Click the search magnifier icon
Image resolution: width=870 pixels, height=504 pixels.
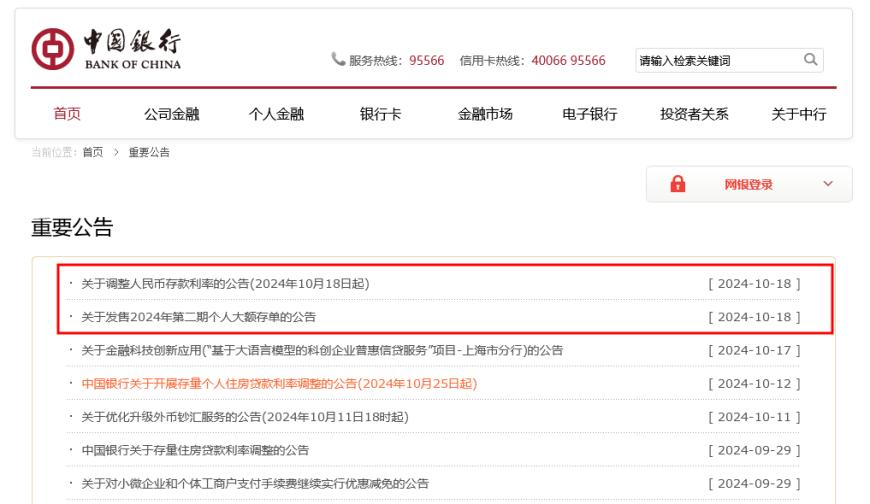pyautogui.click(x=811, y=59)
